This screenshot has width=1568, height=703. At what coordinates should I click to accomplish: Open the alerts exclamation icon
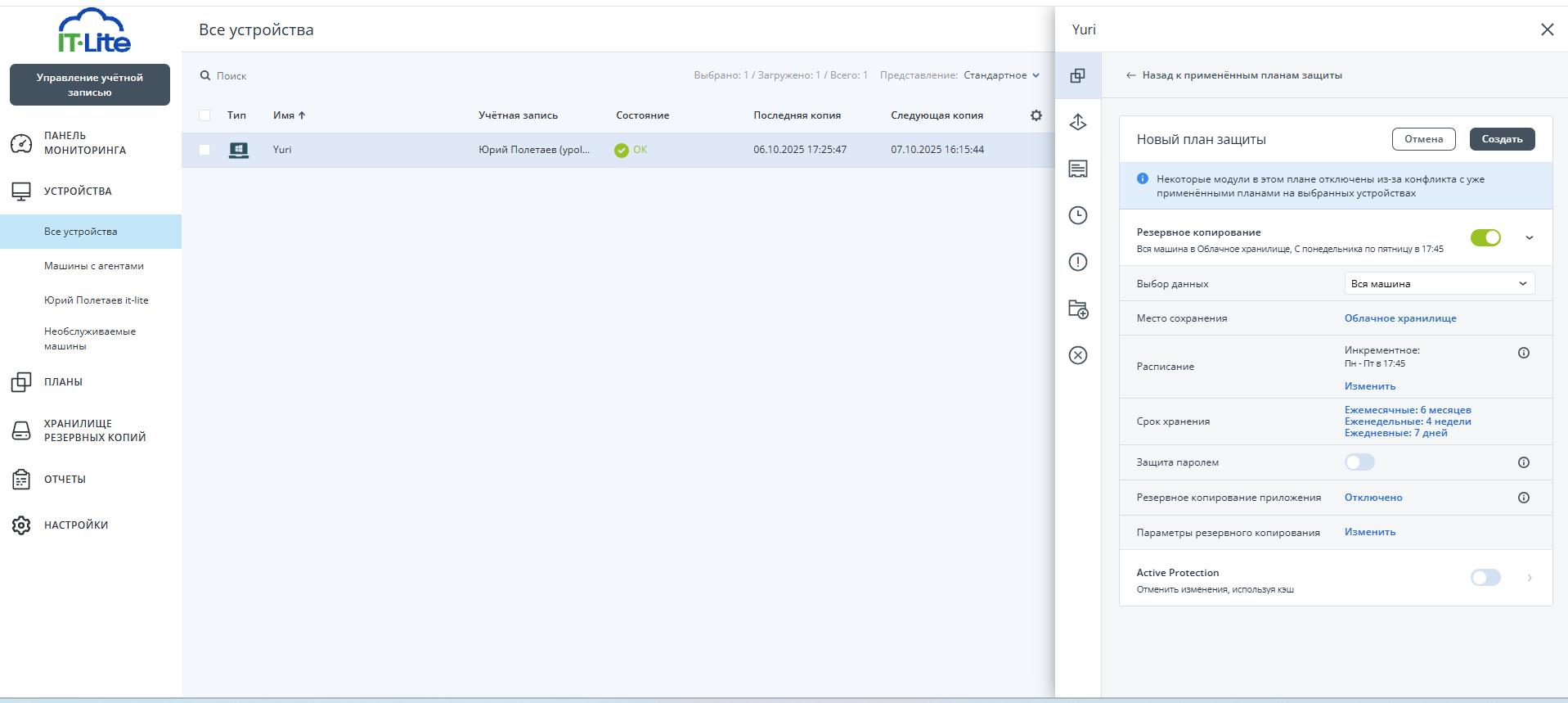click(1077, 262)
